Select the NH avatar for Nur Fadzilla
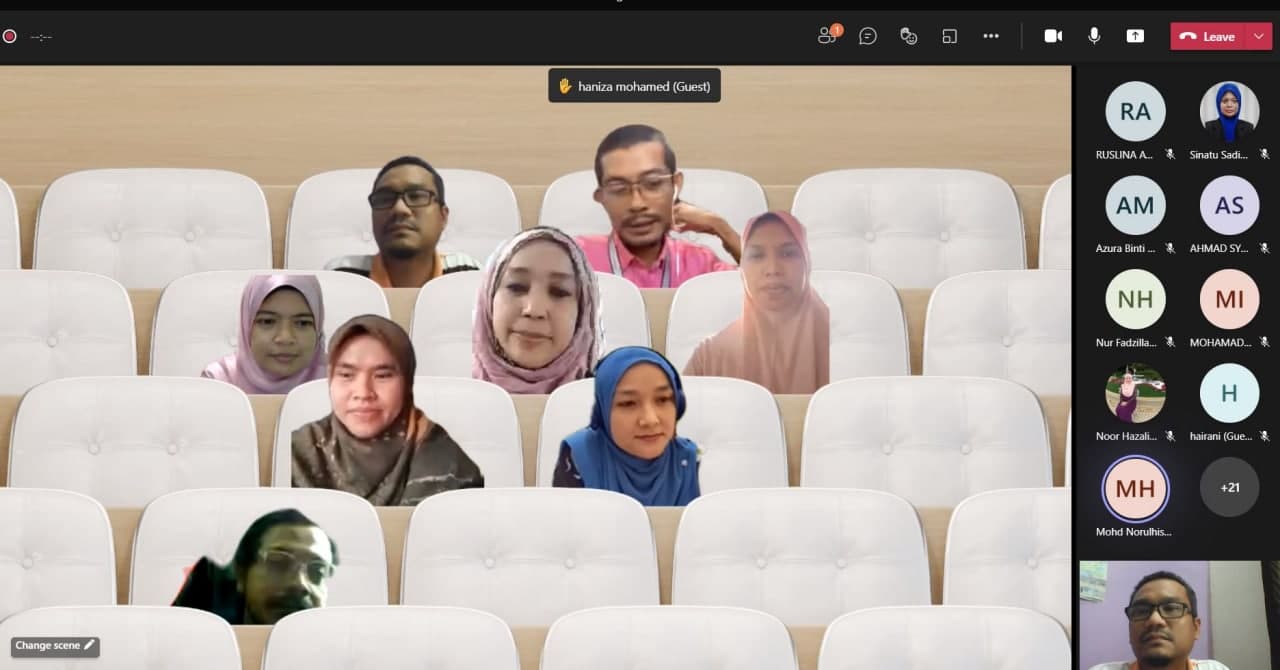 coord(1135,299)
